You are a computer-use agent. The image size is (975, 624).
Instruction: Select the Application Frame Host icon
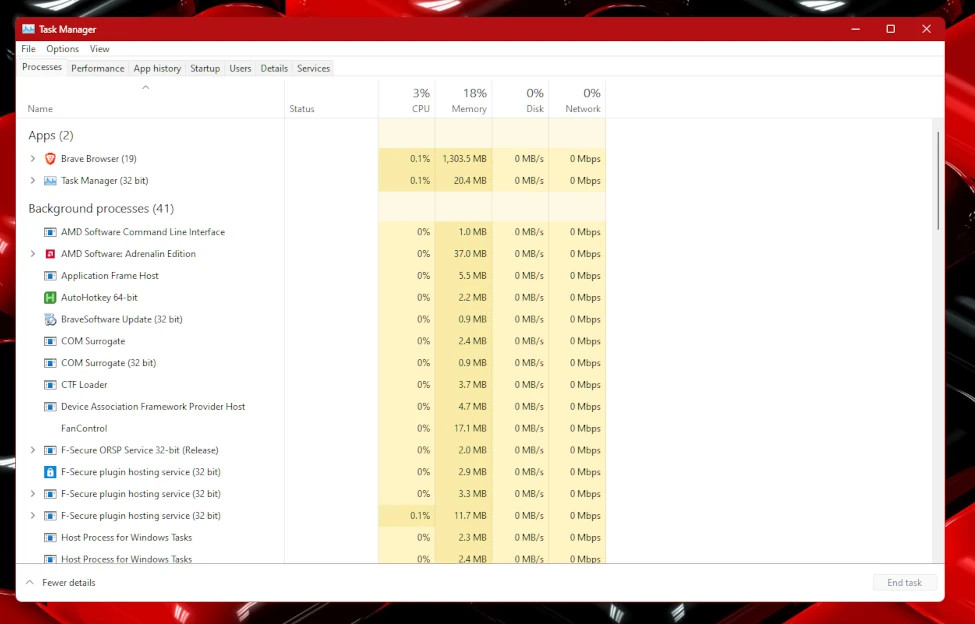50,275
